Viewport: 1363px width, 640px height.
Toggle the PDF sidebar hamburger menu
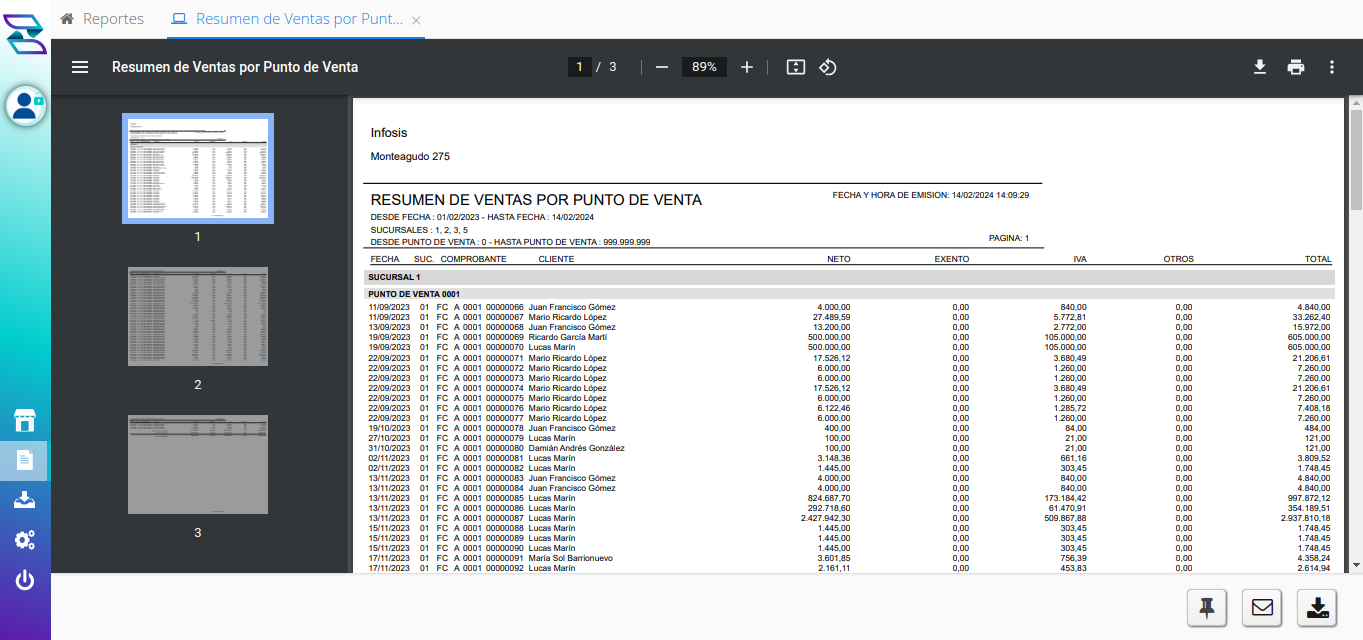point(80,67)
